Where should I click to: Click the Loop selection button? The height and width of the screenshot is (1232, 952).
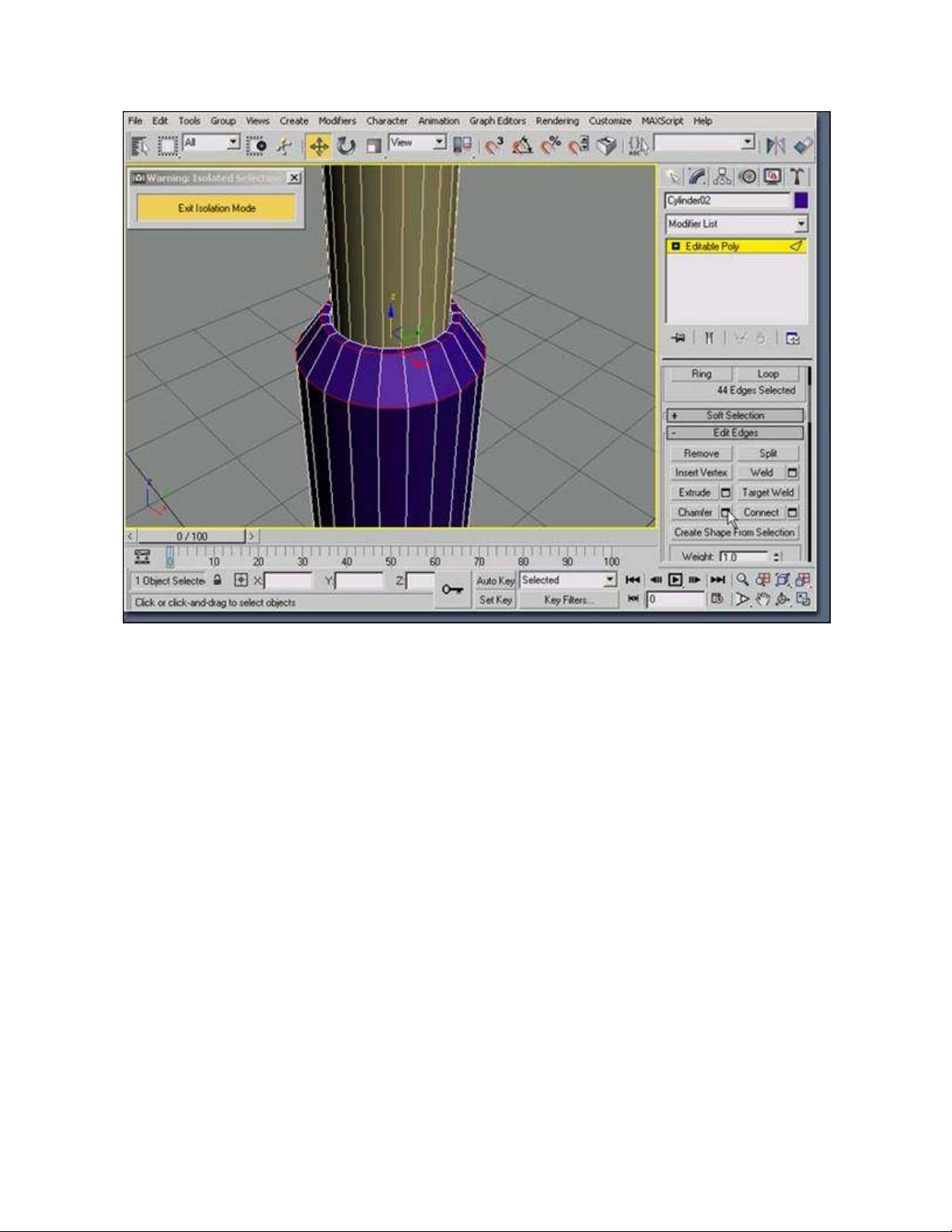click(x=768, y=374)
